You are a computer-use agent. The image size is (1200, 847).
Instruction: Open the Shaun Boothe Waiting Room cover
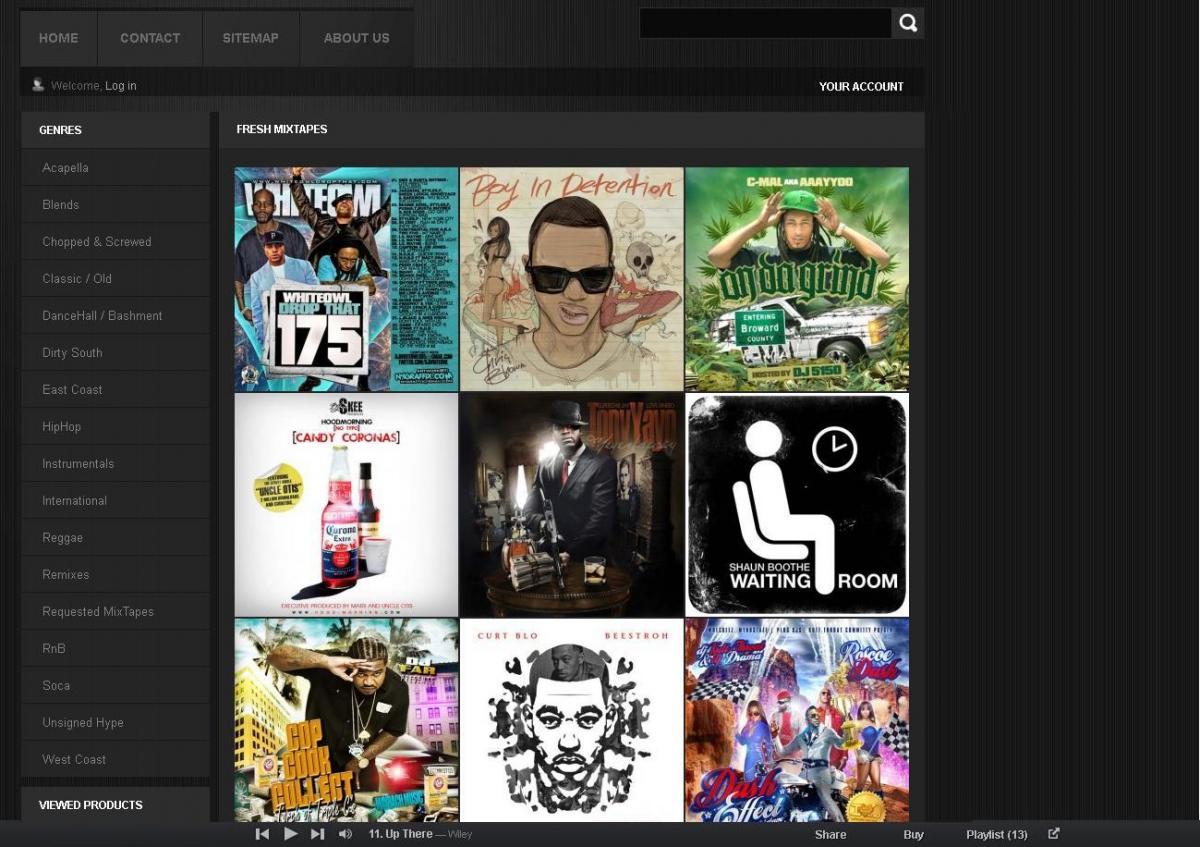[797, 505]
